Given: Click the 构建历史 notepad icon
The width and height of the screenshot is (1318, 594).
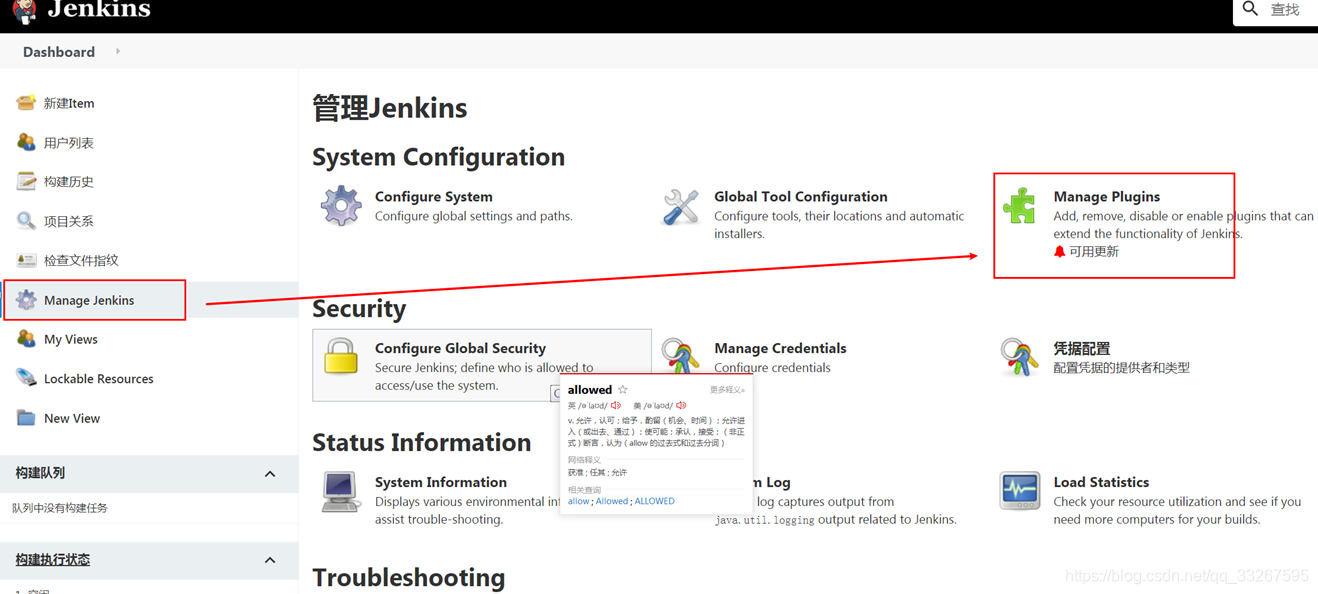Looking at the screenshot, I should click(26, 181).
